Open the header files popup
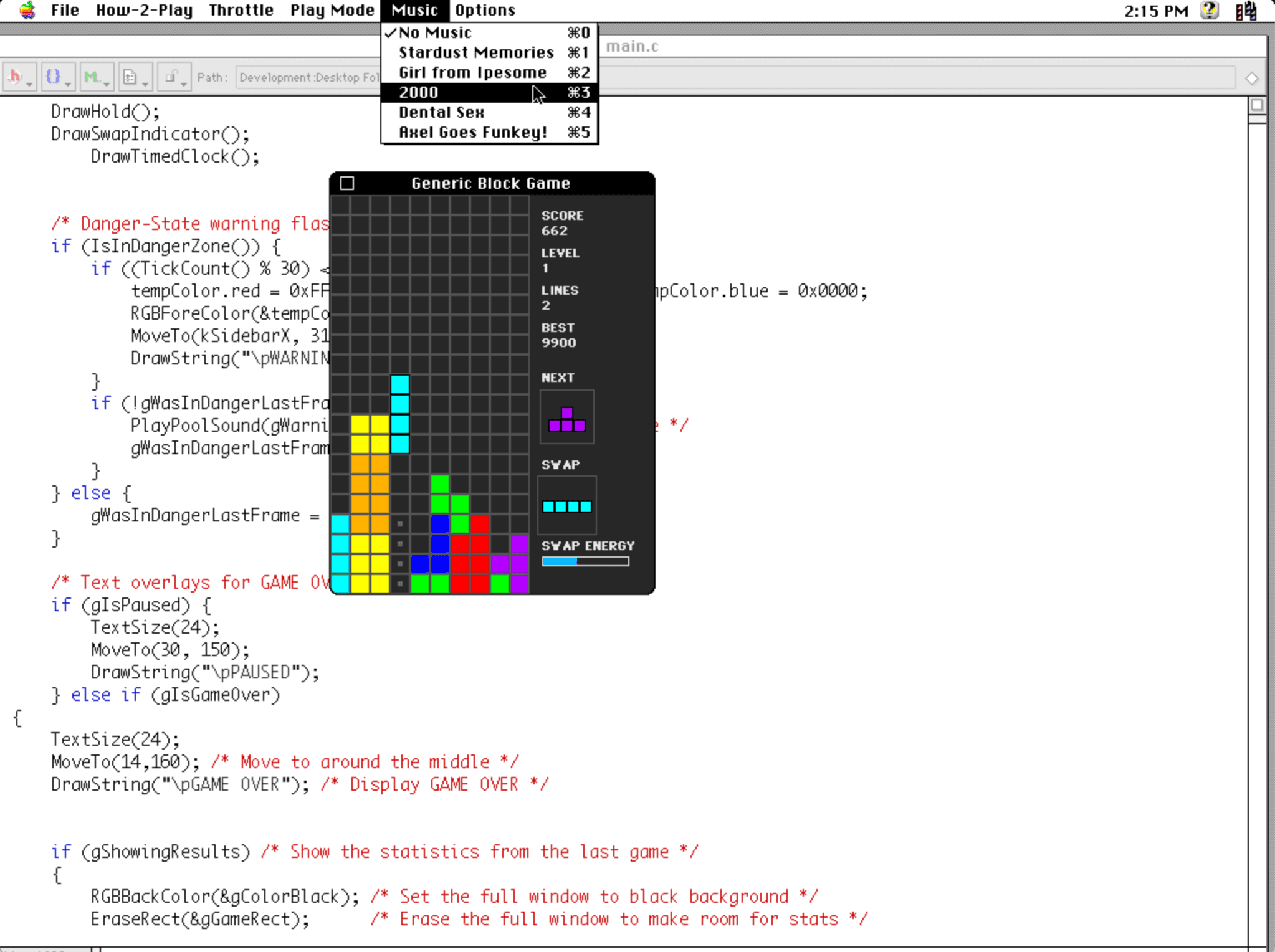 [19, 77]
